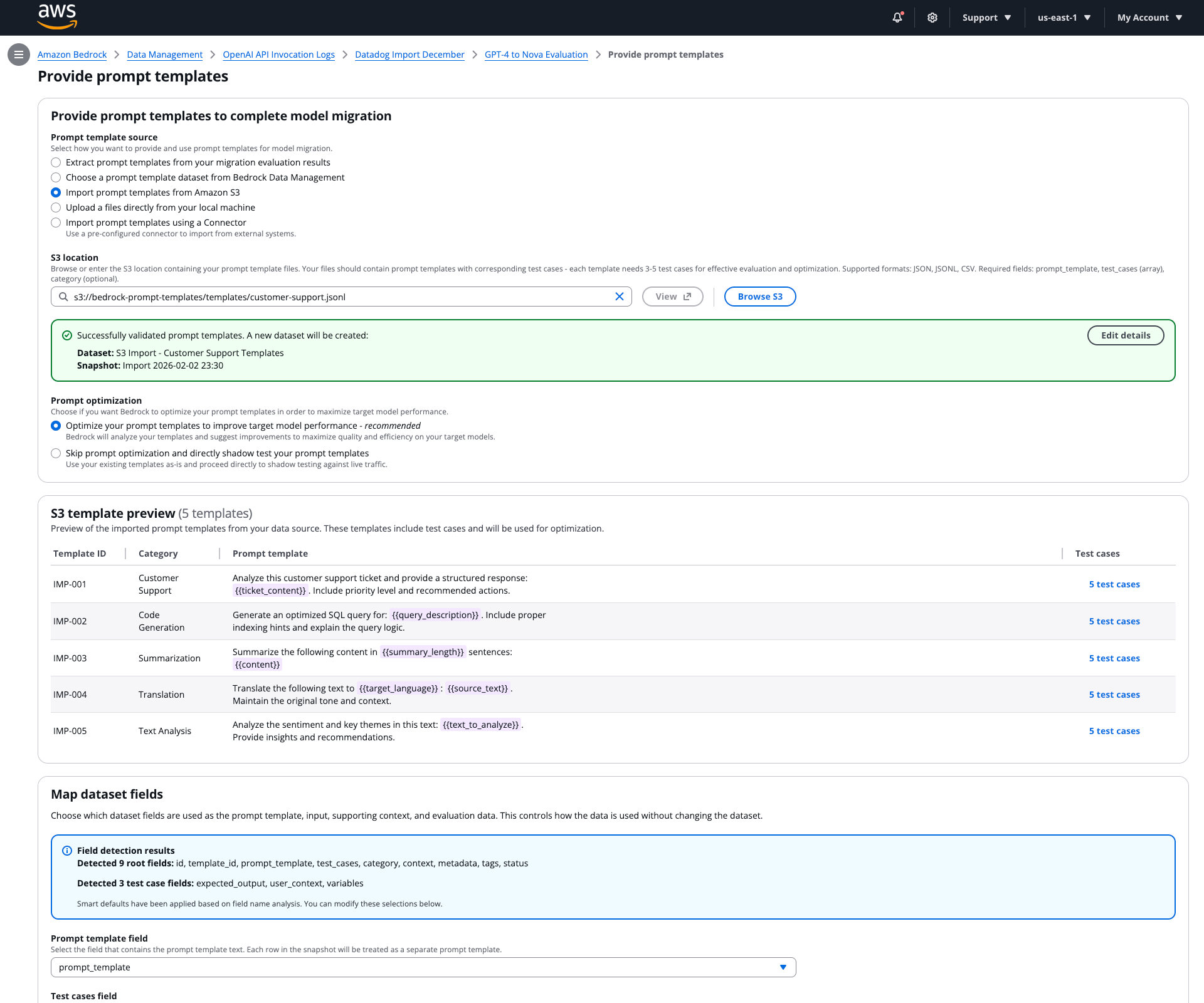Click the Field detection info icon

click(x=67, y=851)
